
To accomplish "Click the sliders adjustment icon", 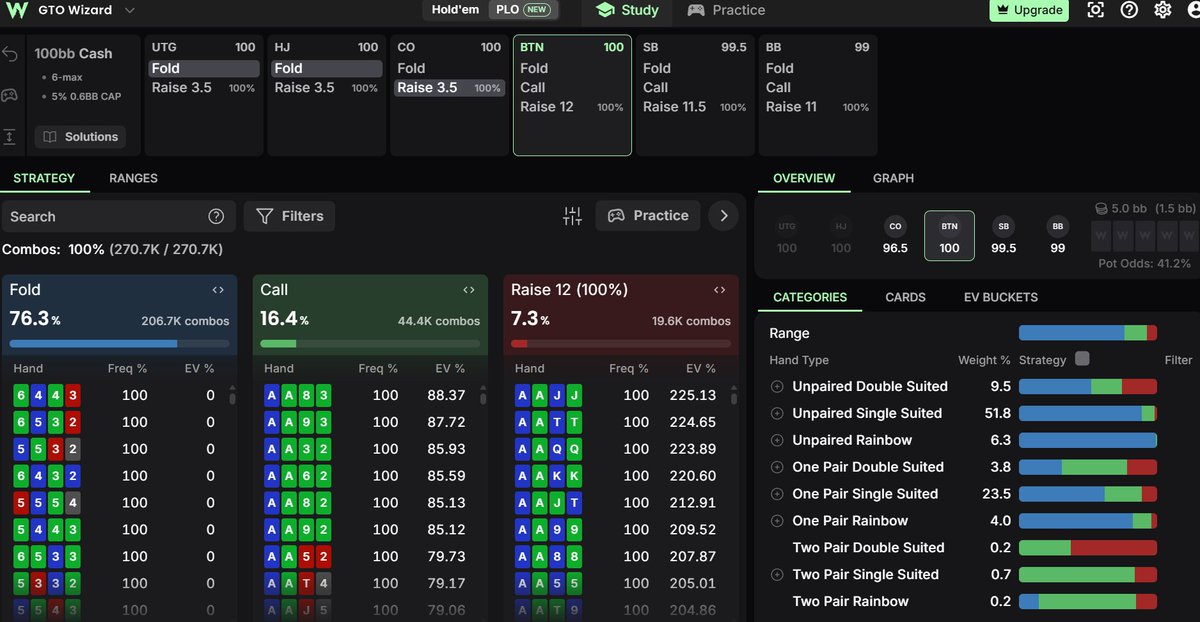I will [572, 216].
